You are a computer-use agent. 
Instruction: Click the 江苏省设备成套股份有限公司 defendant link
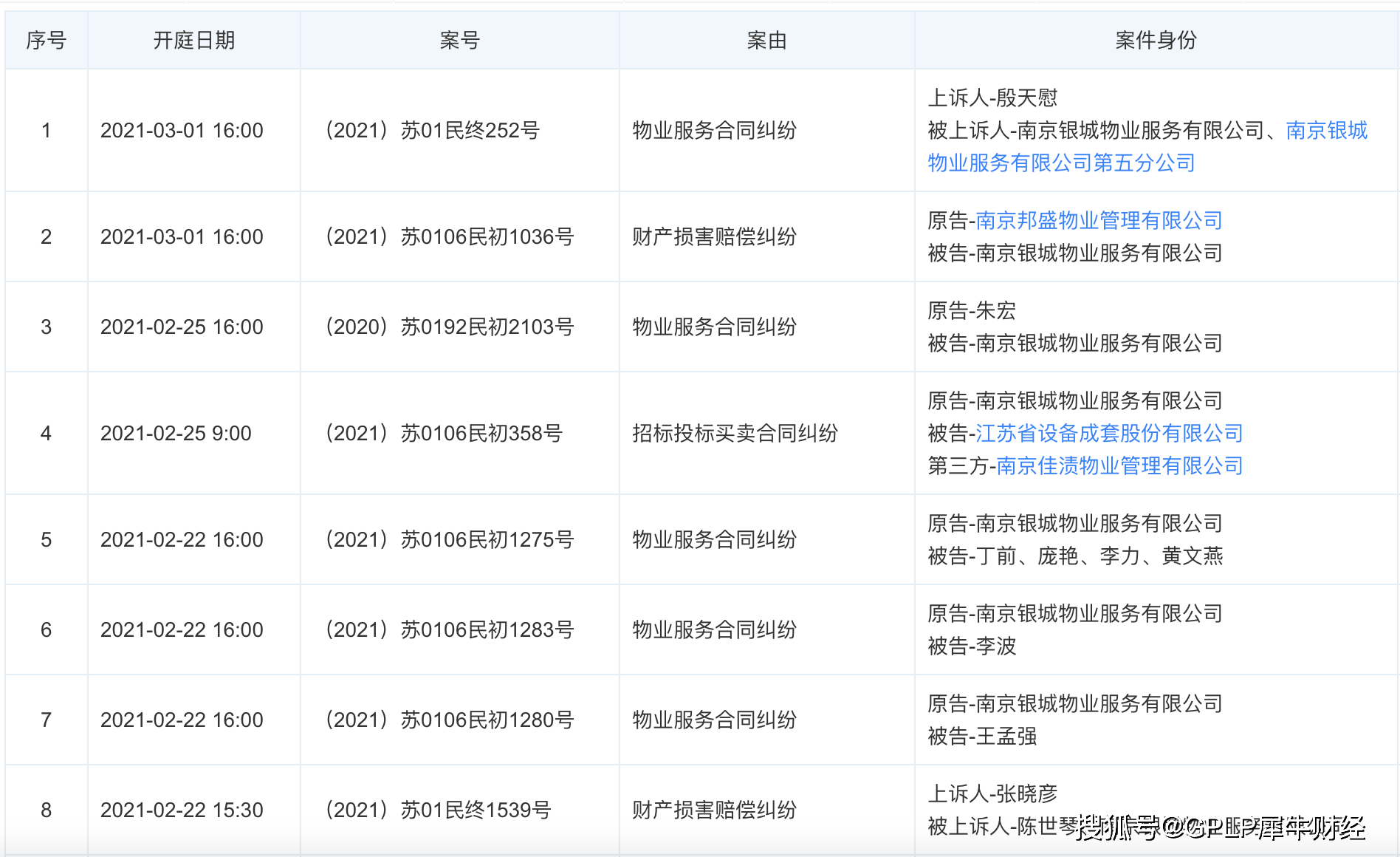click(1108, 433)
